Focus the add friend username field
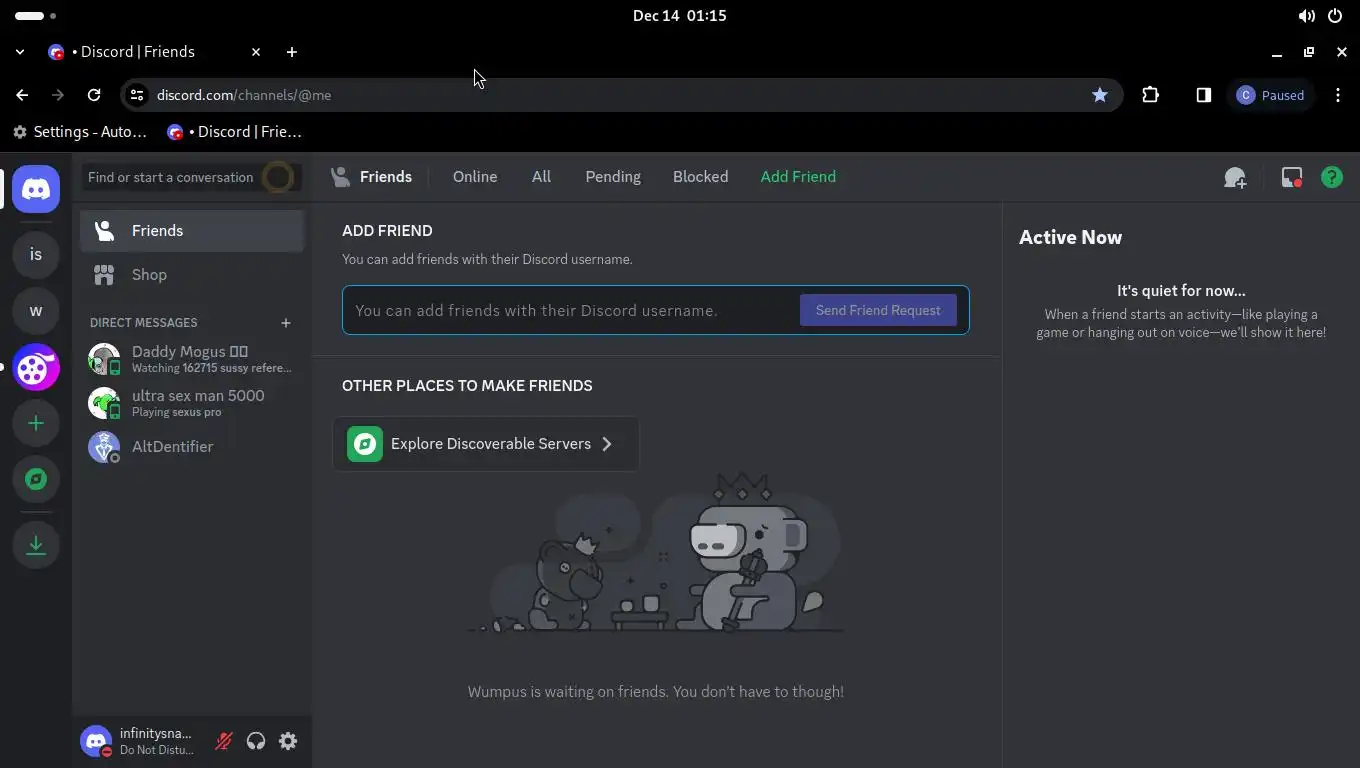1360x768 pixels. click(x=571, y=310)
